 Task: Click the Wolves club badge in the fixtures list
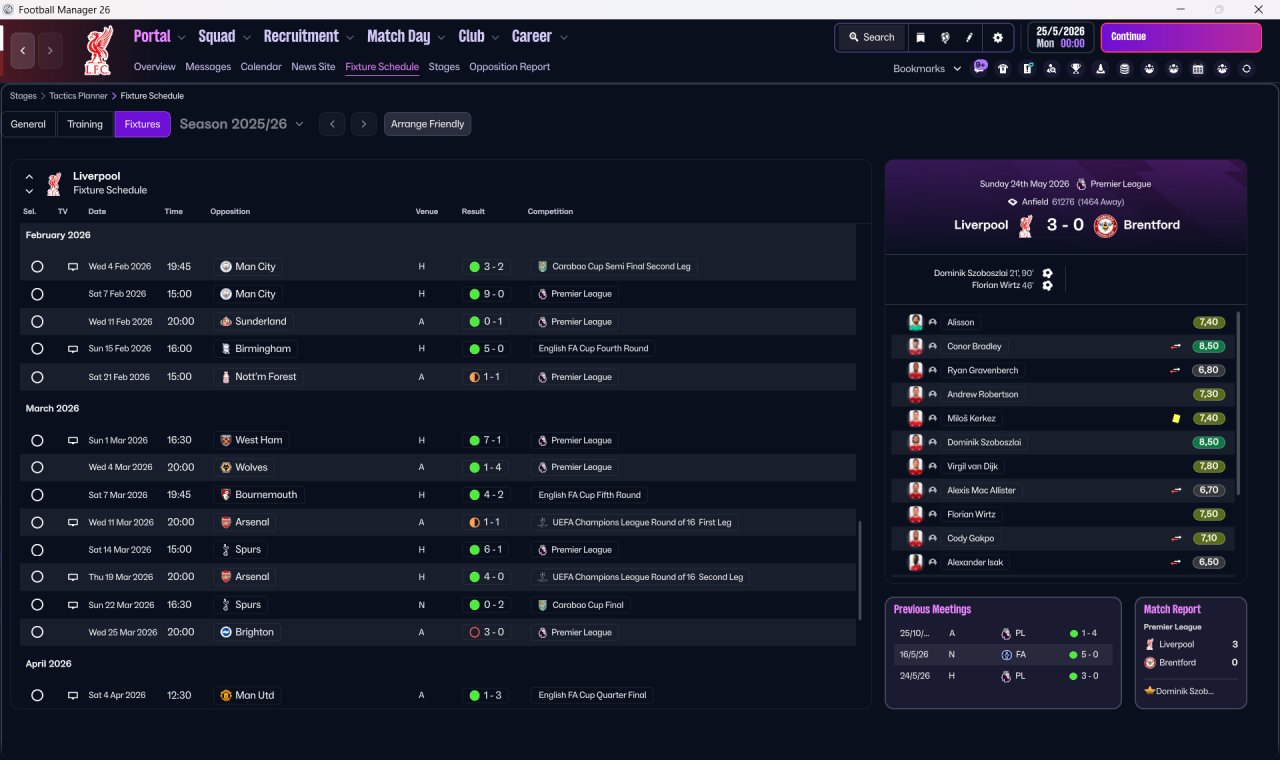tap(226, 467)
